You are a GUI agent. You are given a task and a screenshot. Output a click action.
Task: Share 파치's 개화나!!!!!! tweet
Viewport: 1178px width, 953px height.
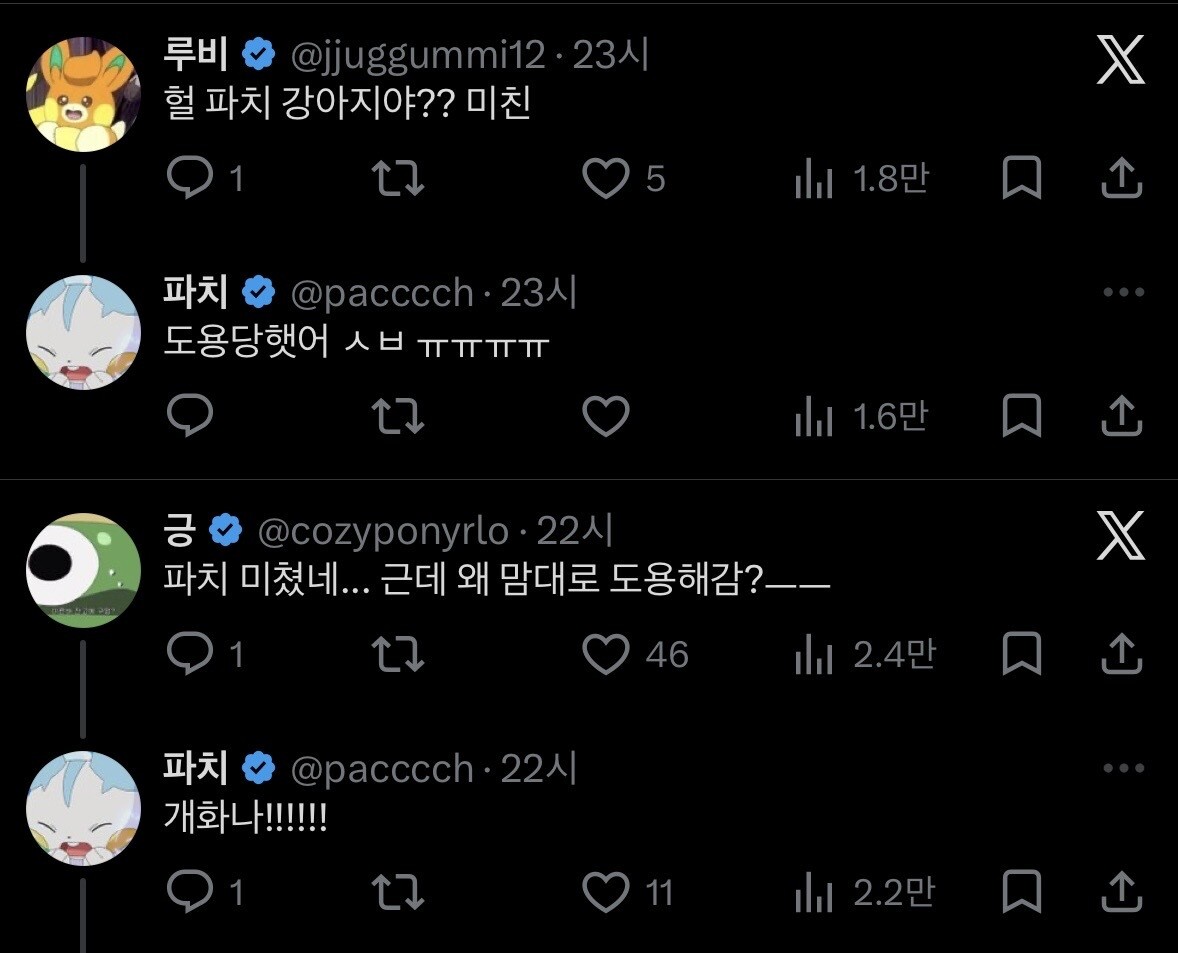[x=1122, y=891]
